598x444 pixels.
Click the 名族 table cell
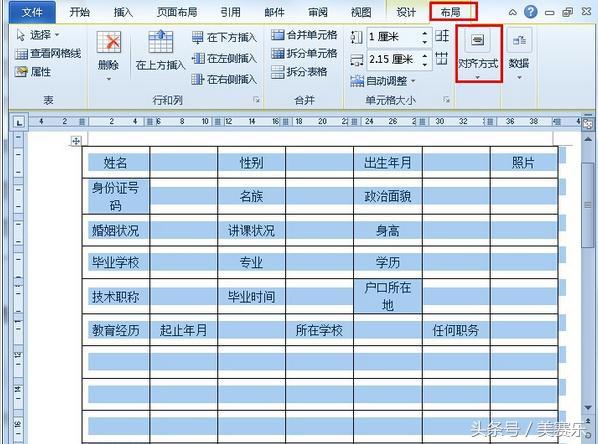[251, 196]
